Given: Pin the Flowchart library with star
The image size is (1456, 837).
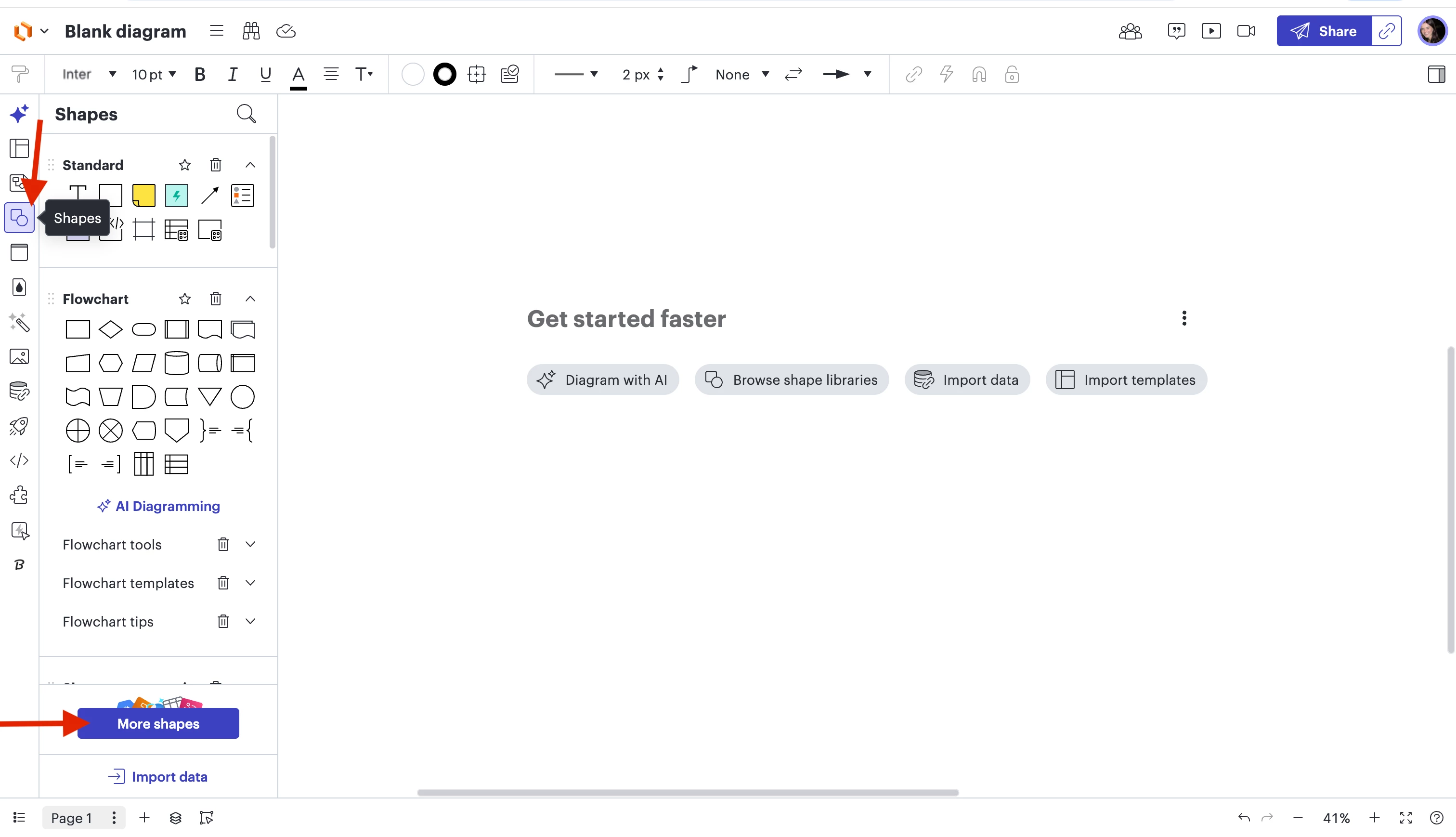Looking at the screenshot, I should click(x=184, y=299).
